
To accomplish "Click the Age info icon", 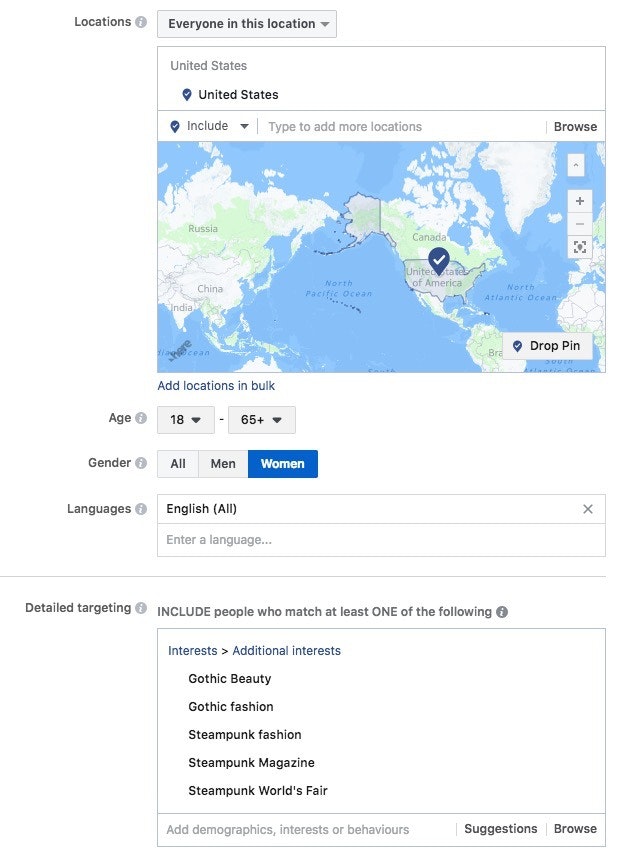I will tap(141, 418).
